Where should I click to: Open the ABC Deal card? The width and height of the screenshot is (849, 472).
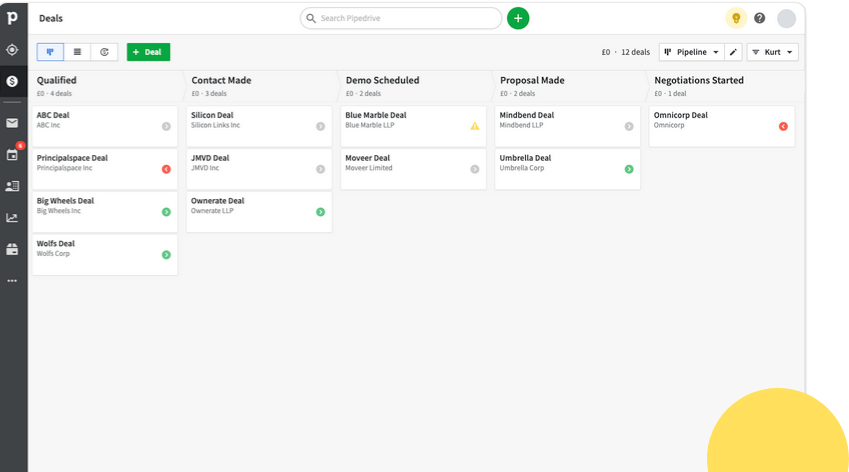point(105,126)
